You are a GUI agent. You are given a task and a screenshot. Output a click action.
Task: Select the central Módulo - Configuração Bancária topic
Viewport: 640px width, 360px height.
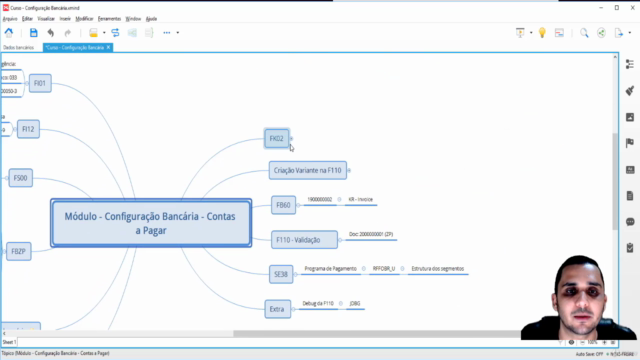tap(151, 223)
